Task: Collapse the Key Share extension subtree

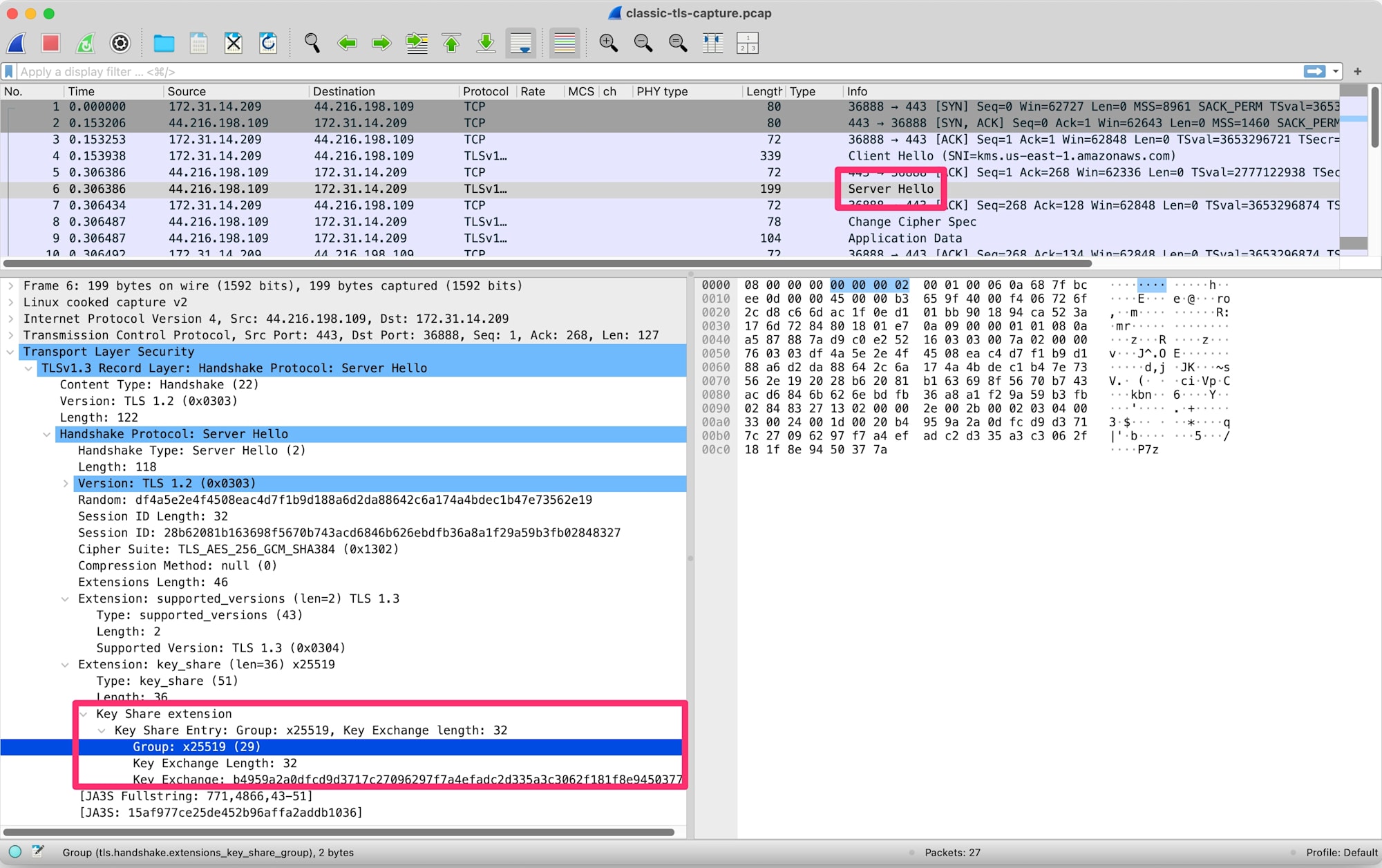Action: [84, 714]
